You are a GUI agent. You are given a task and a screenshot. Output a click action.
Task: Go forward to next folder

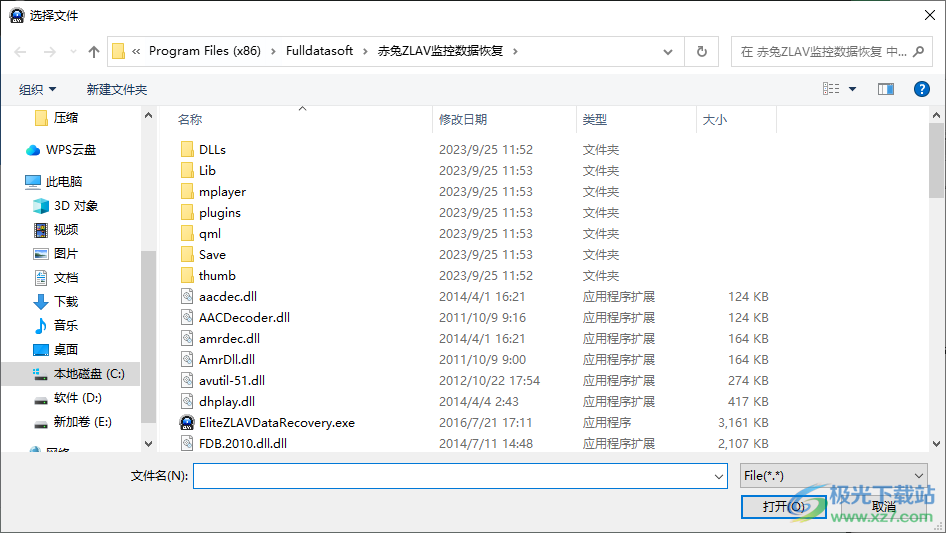point(49,52)
